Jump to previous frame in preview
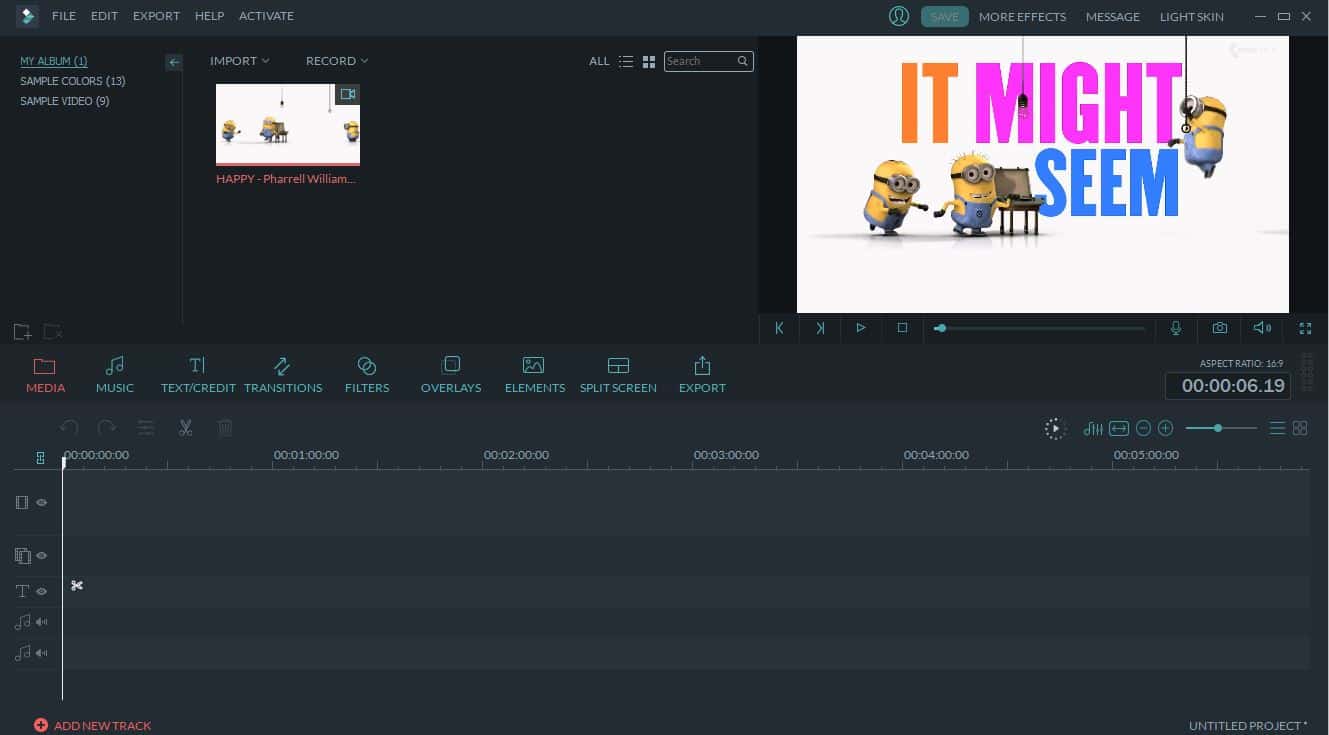This screenshot has width=1329, height=735. pos(779,328)
